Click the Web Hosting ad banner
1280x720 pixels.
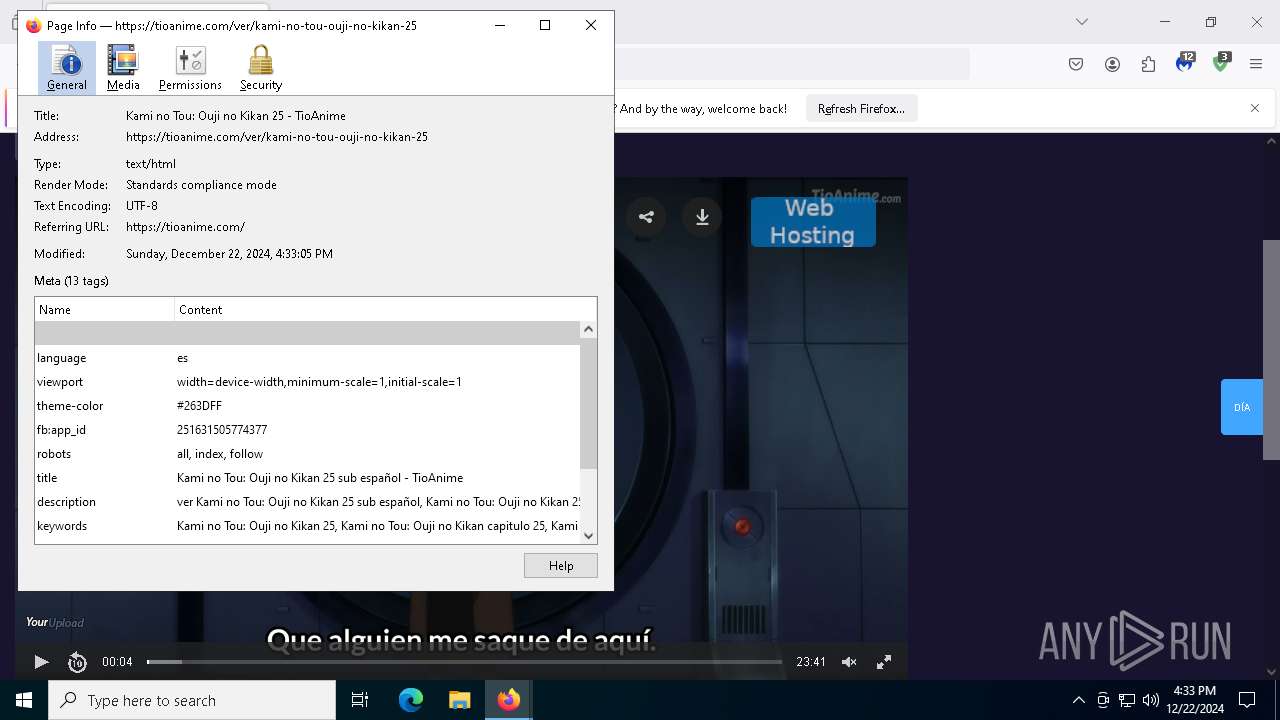[813, 222]
